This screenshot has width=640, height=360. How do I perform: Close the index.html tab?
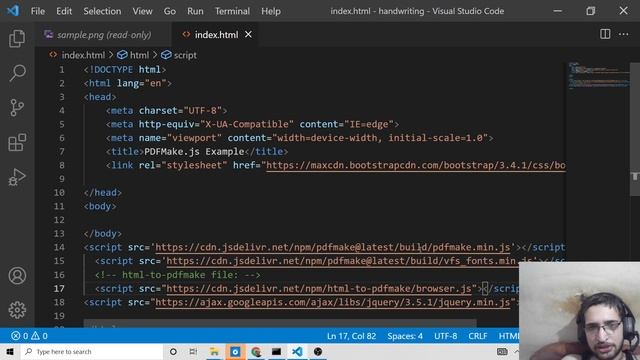tap(248, 35)
